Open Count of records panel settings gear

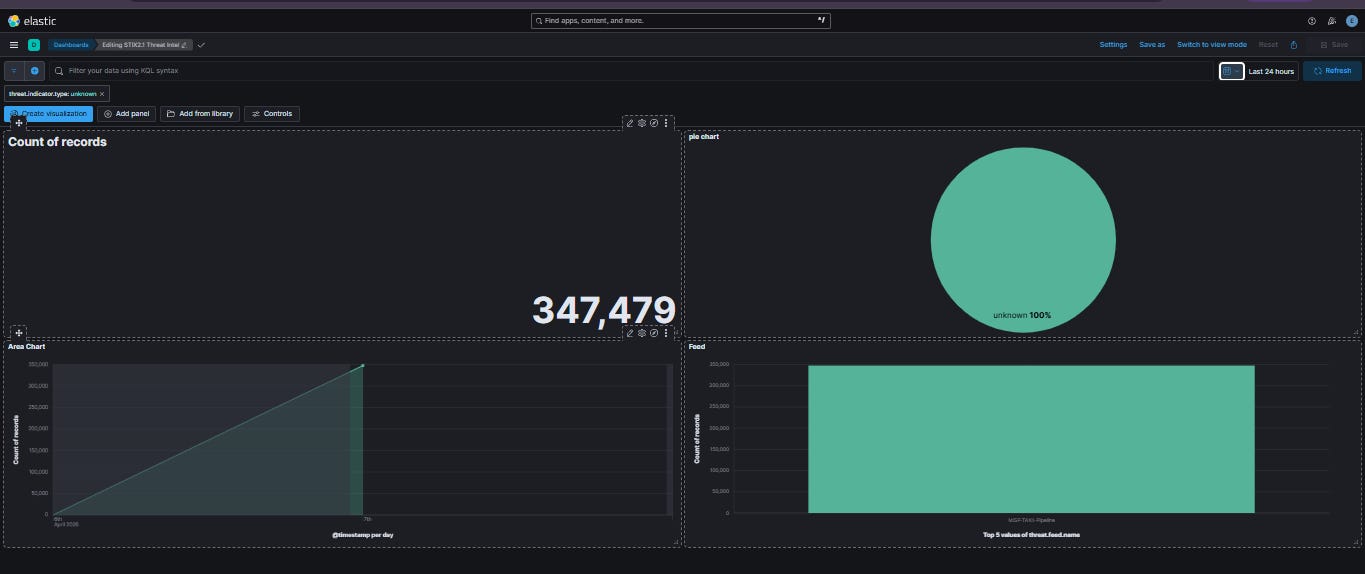642,123
